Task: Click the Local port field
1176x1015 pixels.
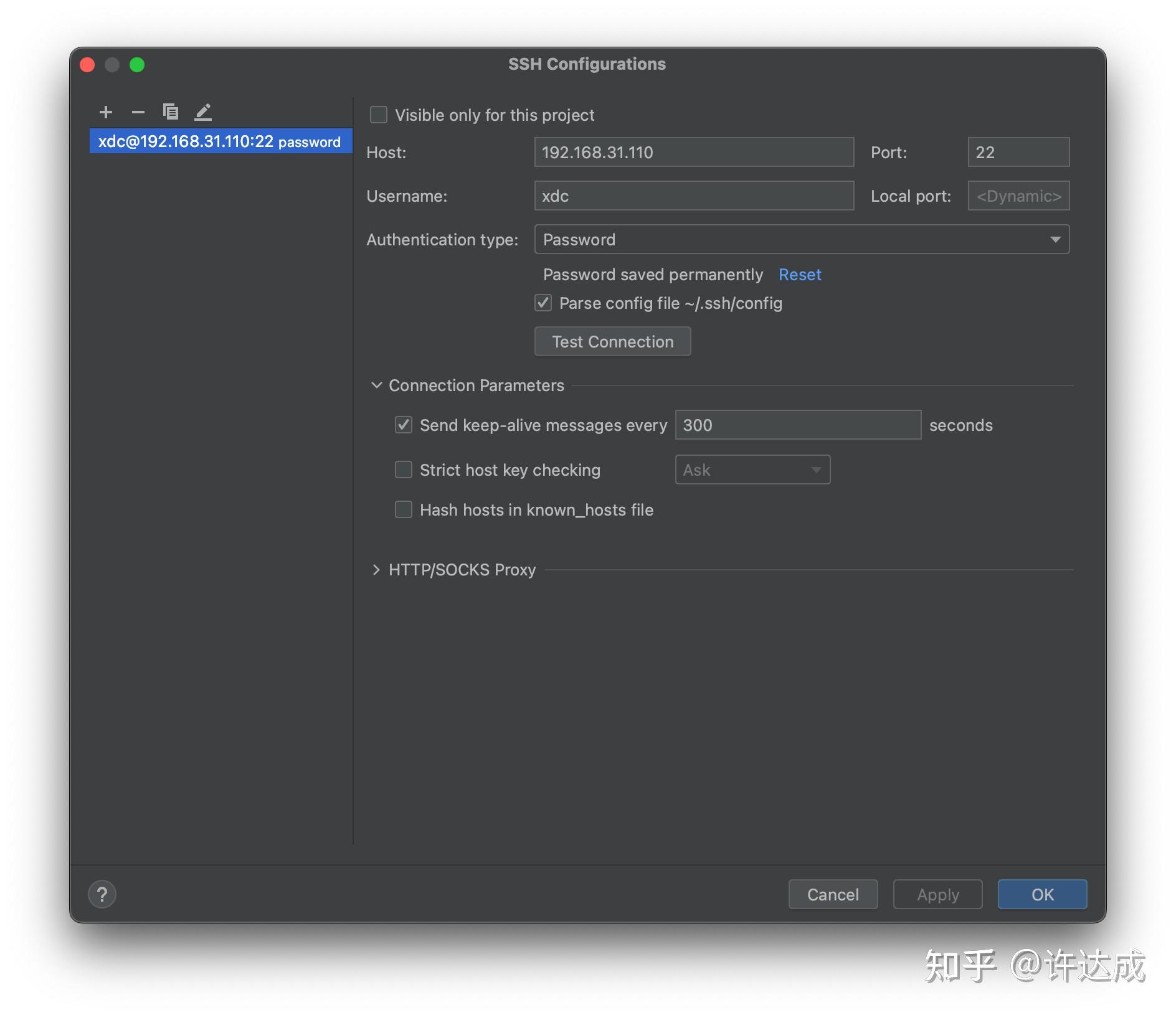Action: tap(1018, 196)
